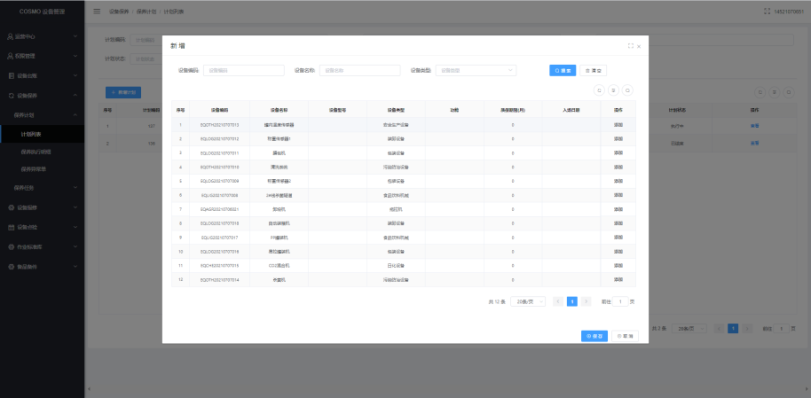The image size is (811, 398).
Task: Click the search toggle circular icon in dialog
Action: 627,90
